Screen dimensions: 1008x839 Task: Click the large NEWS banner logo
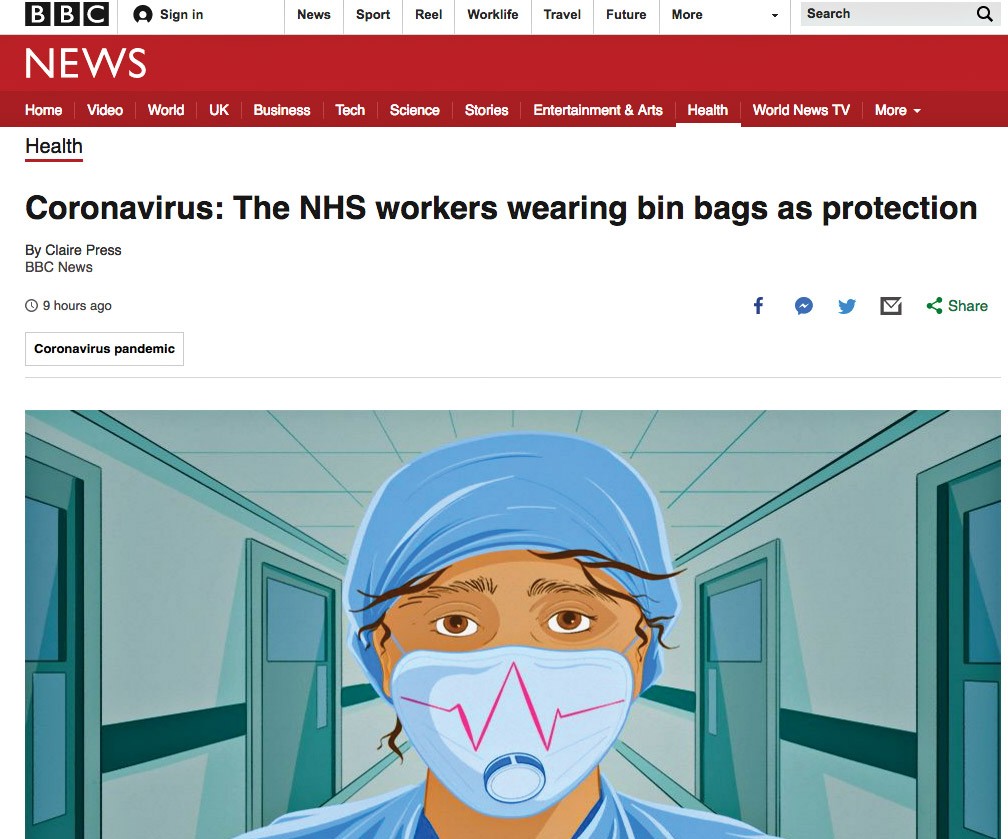86,63
